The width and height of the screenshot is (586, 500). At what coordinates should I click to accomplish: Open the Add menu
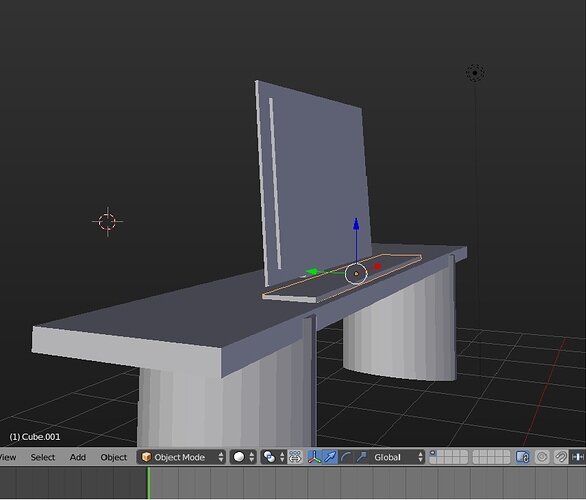pyautogui.click(x=78, y=457)
